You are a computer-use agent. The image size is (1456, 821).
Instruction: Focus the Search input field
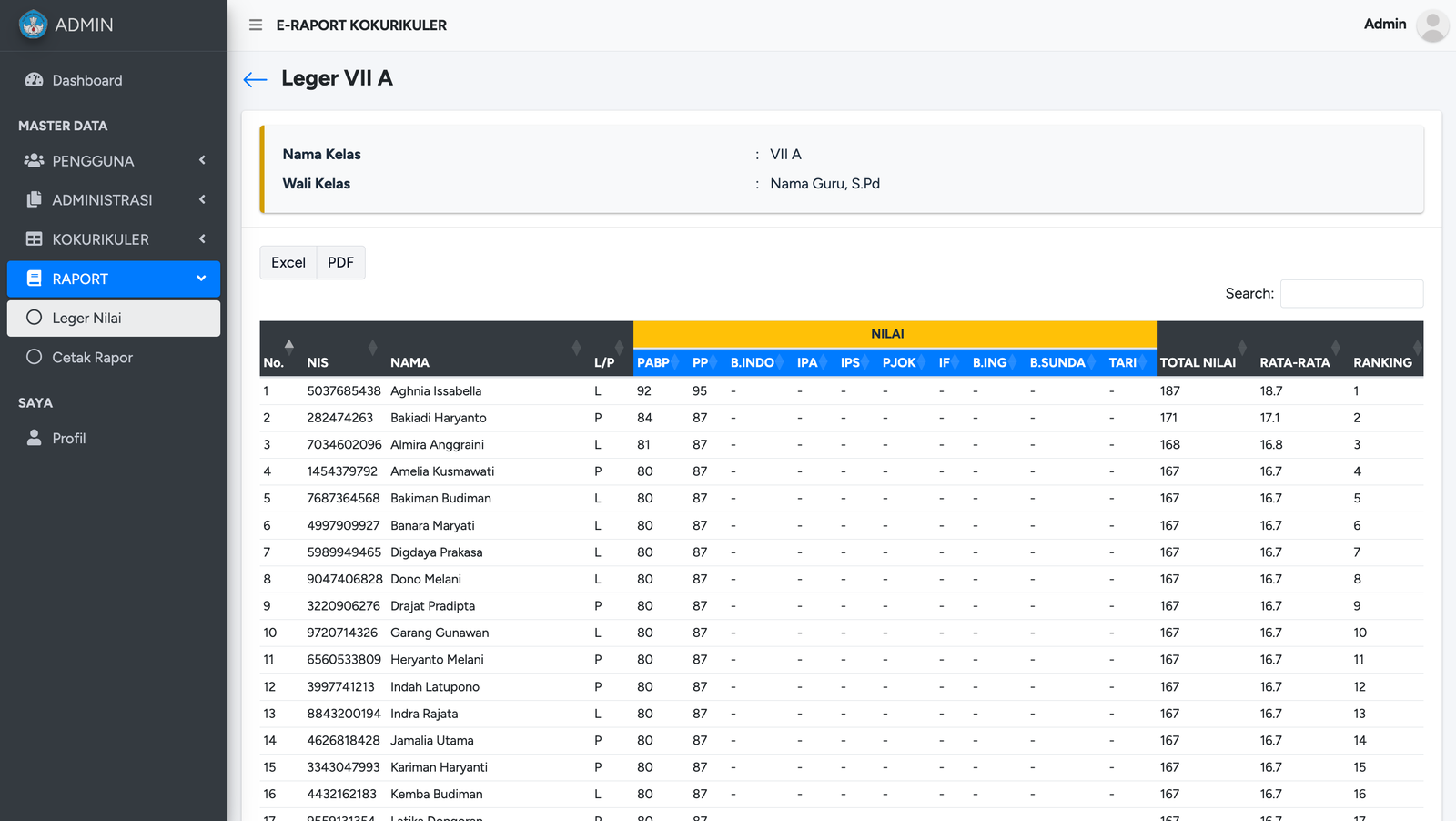(x=1351, y=293)
